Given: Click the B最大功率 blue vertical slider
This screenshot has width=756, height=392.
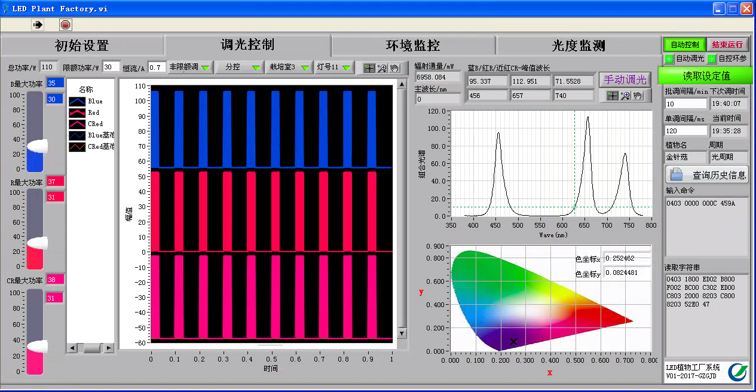Looking at the screenshot, I should tap(35, 131).
